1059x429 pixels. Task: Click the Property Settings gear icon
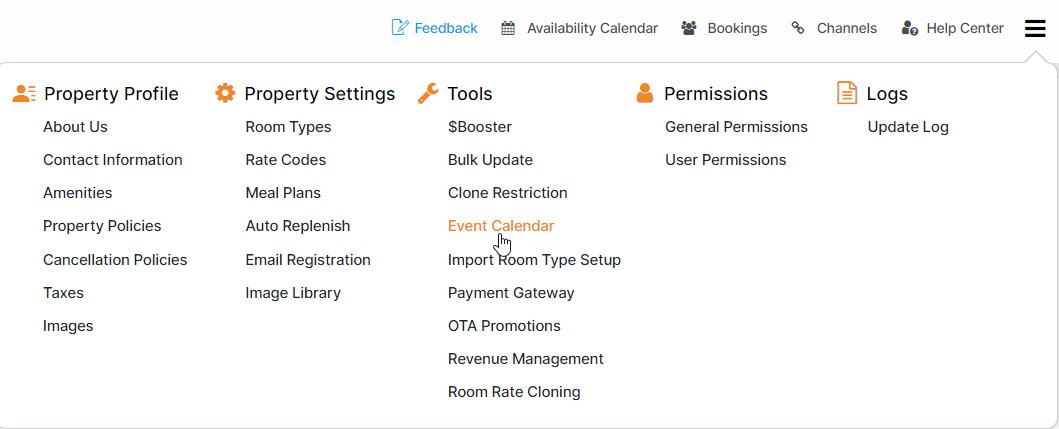pos(225,93)
